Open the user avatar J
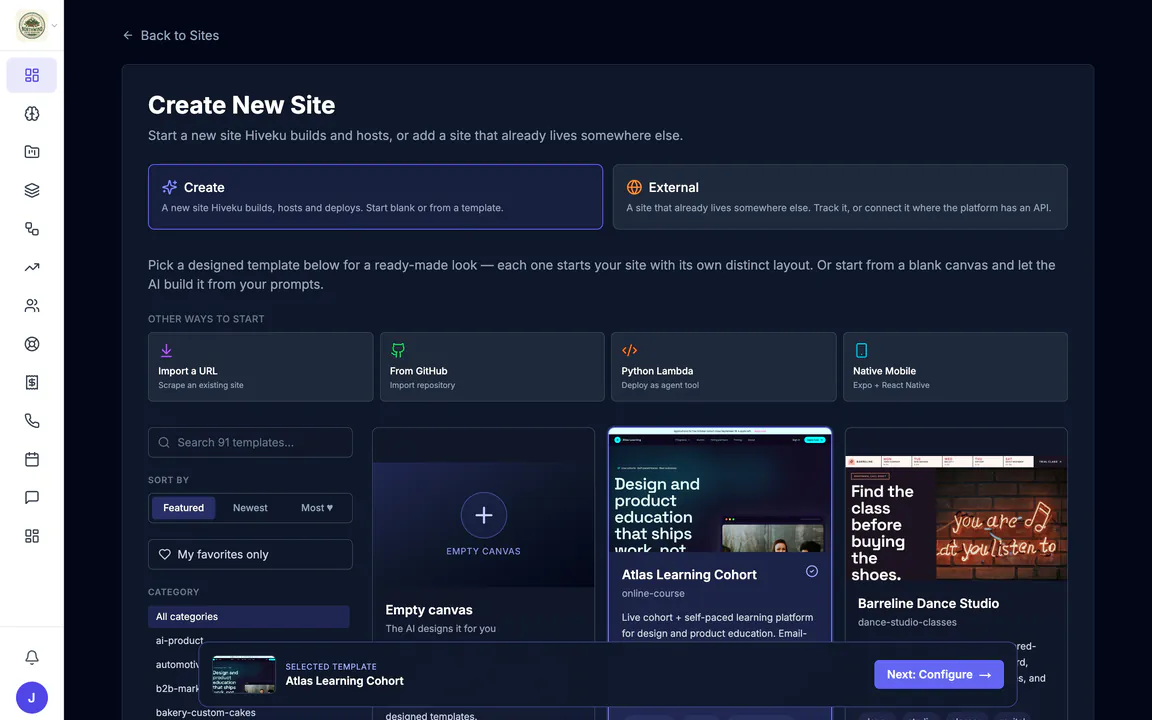This screenshot has height=720, width=1152. [x=32, y=698]
